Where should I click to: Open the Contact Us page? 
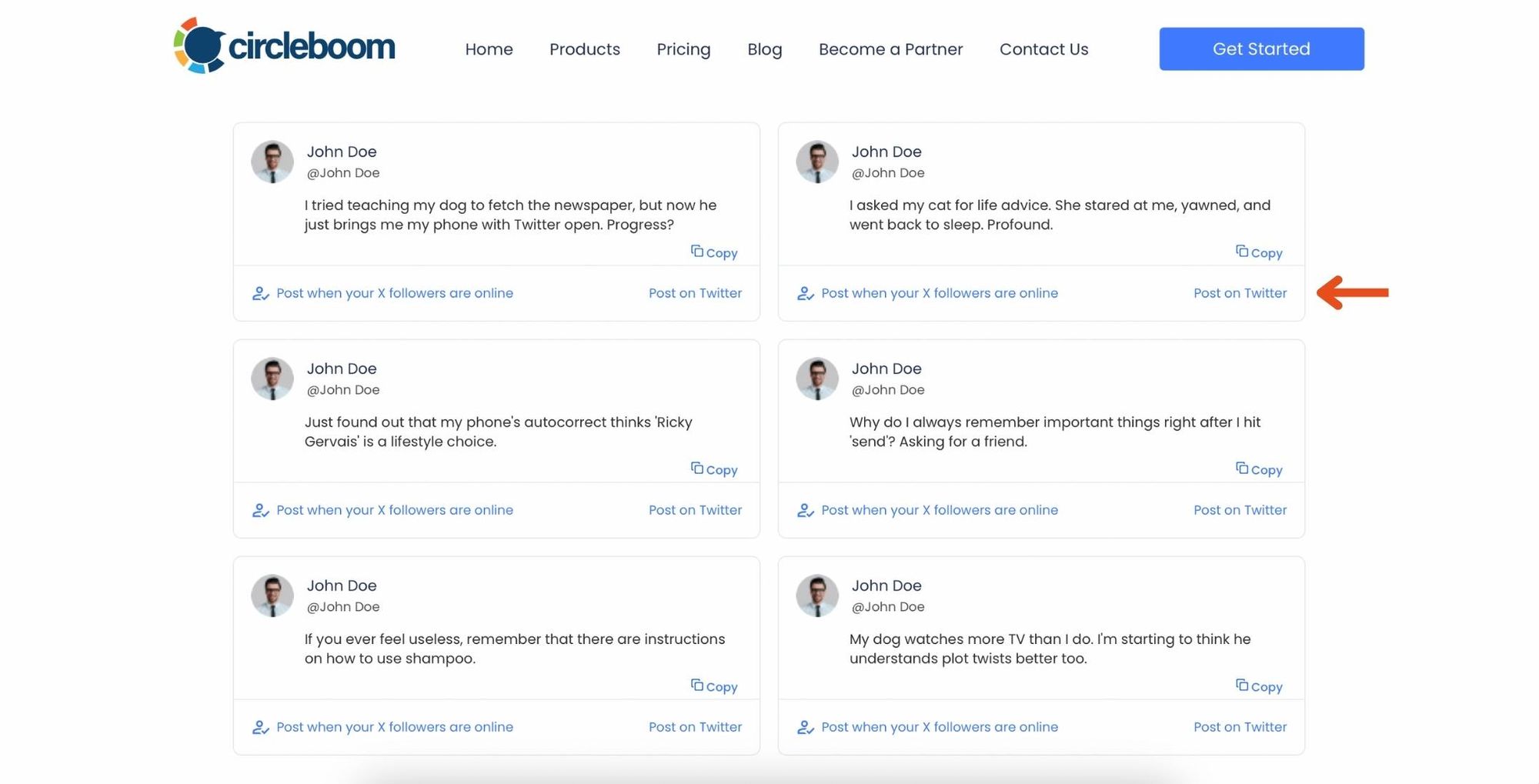point(1043,48)
